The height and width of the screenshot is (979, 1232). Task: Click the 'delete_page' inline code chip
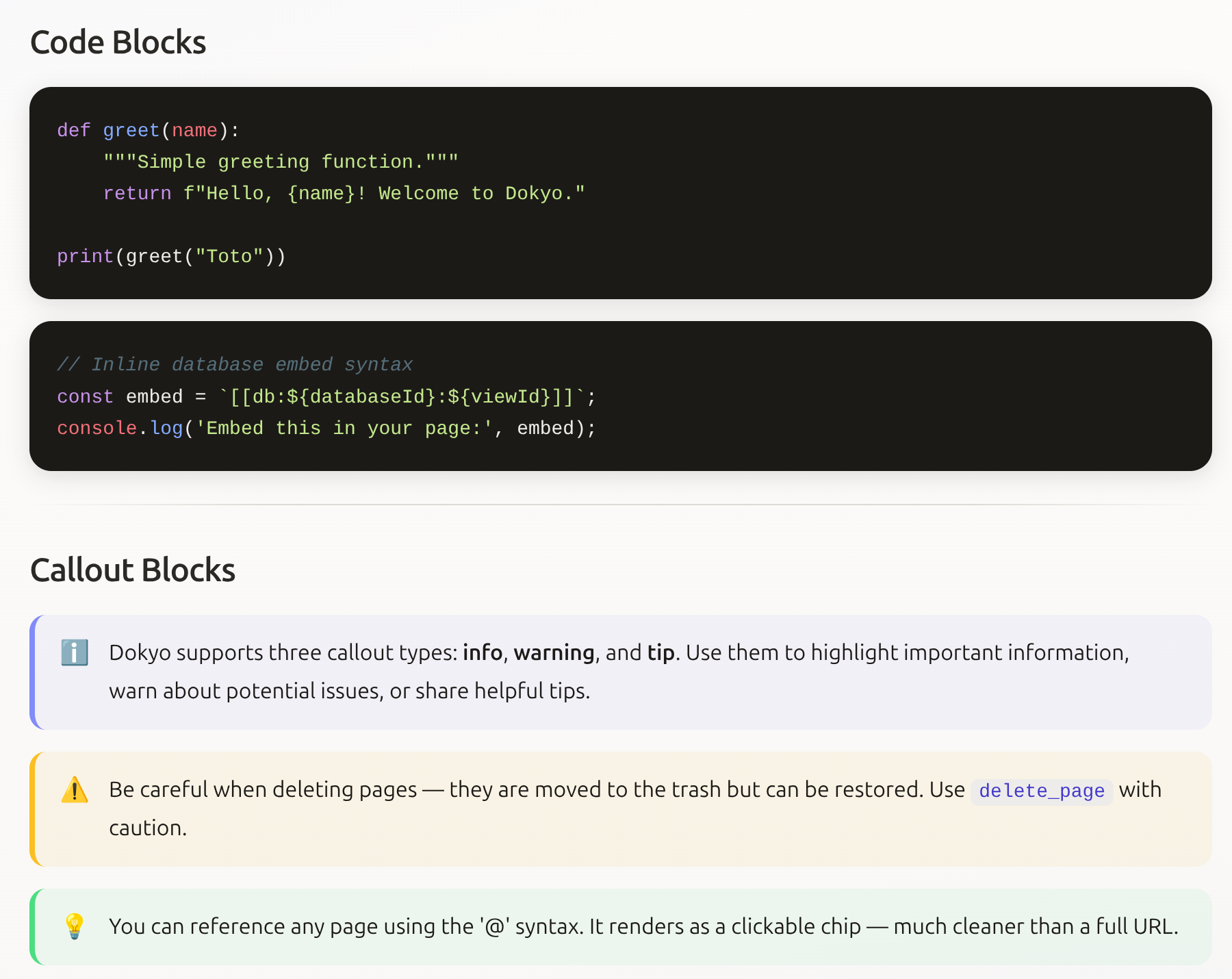[1042, 791]
